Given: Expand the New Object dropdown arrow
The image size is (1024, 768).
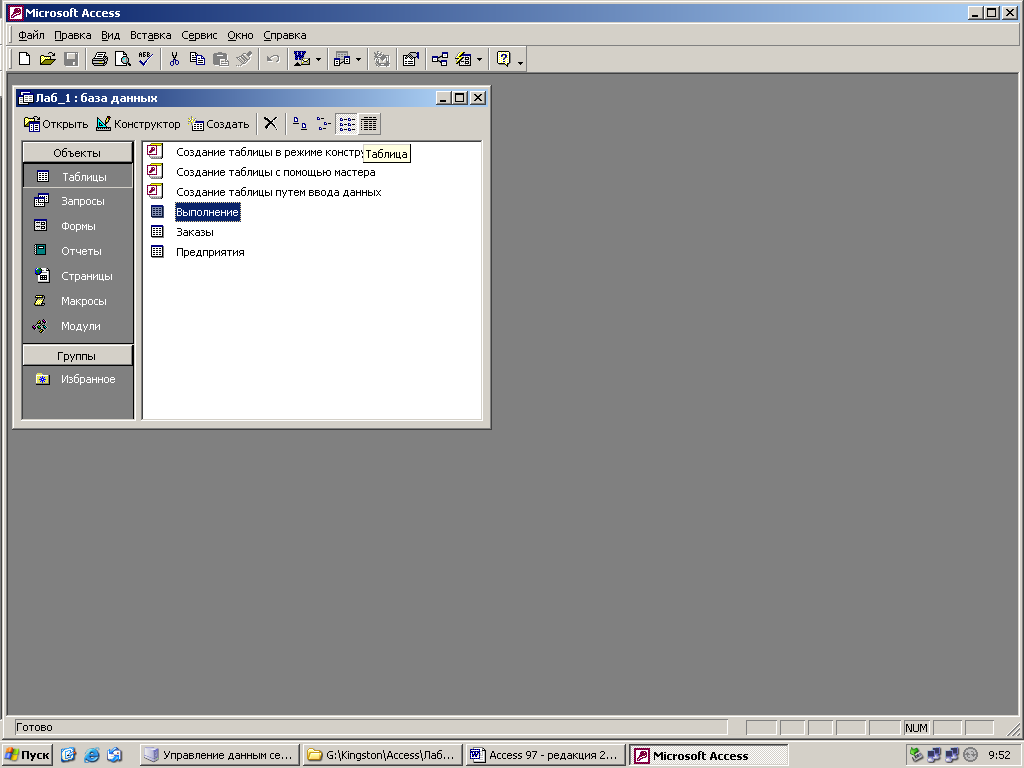Looking at the screenshot, I should [479, 59].
